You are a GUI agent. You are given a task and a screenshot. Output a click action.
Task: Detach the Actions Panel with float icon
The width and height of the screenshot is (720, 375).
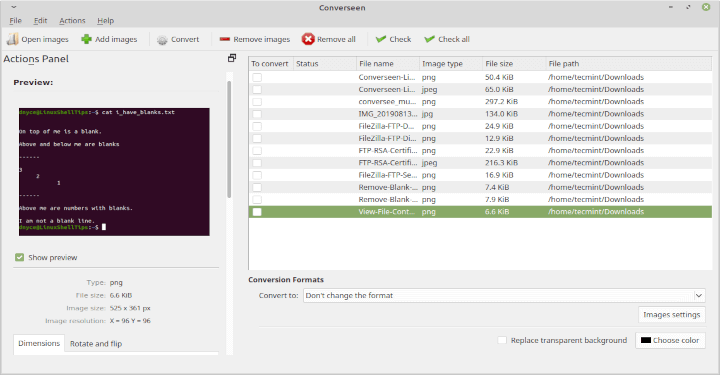coord(232,58)
